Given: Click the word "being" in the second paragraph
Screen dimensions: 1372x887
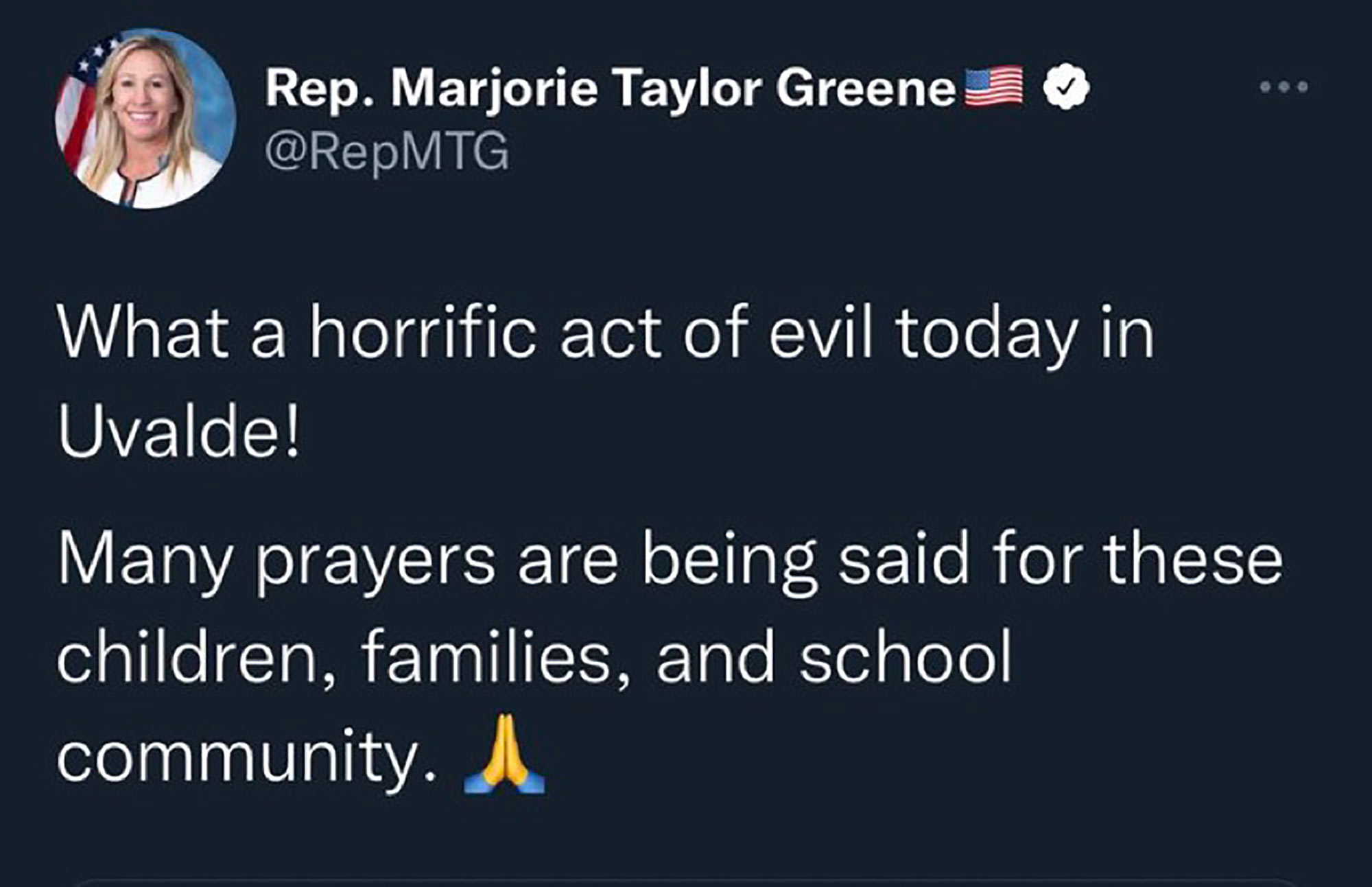Looking at the screenshot, I should (x=729, y=560).
